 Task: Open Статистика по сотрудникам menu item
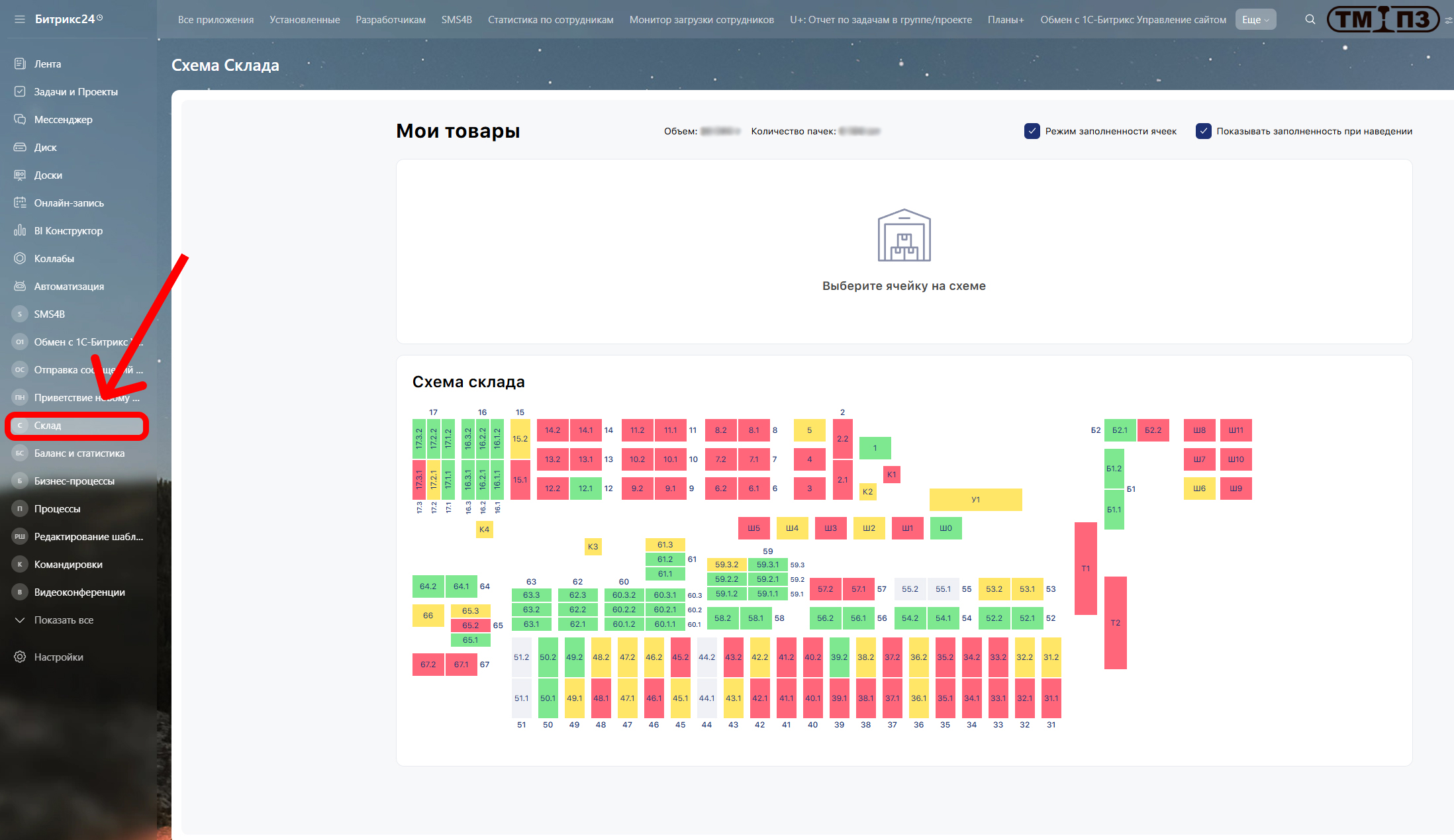coord(550,20)
